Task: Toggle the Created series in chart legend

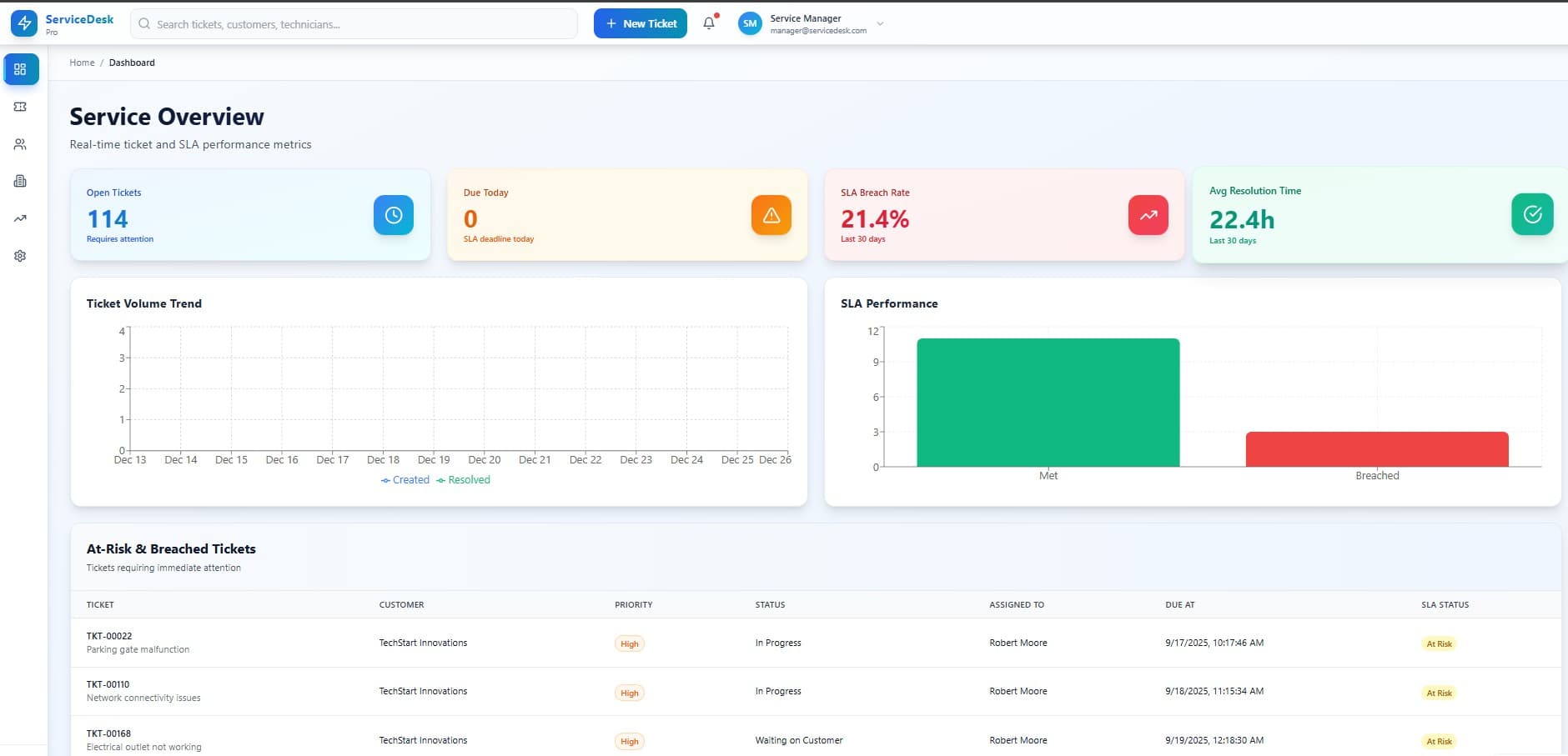Action: tap(405, 480)
